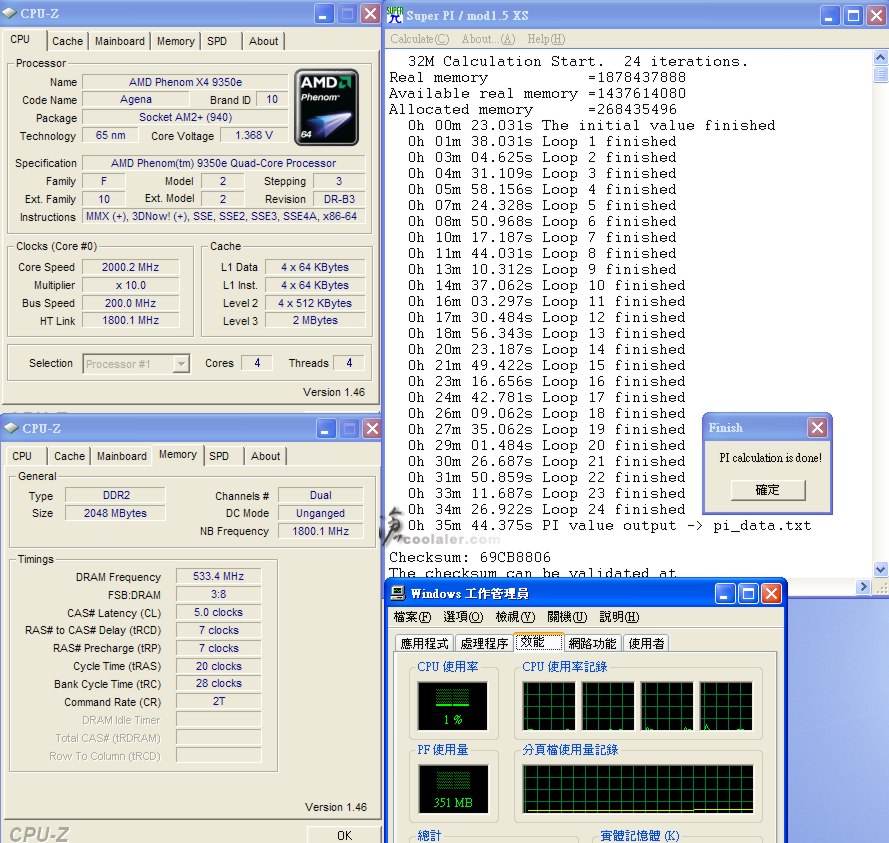The image size is (889, 843).
Task: Select Memory tab in top CPU-Z
Action: [x=176, y=41]
